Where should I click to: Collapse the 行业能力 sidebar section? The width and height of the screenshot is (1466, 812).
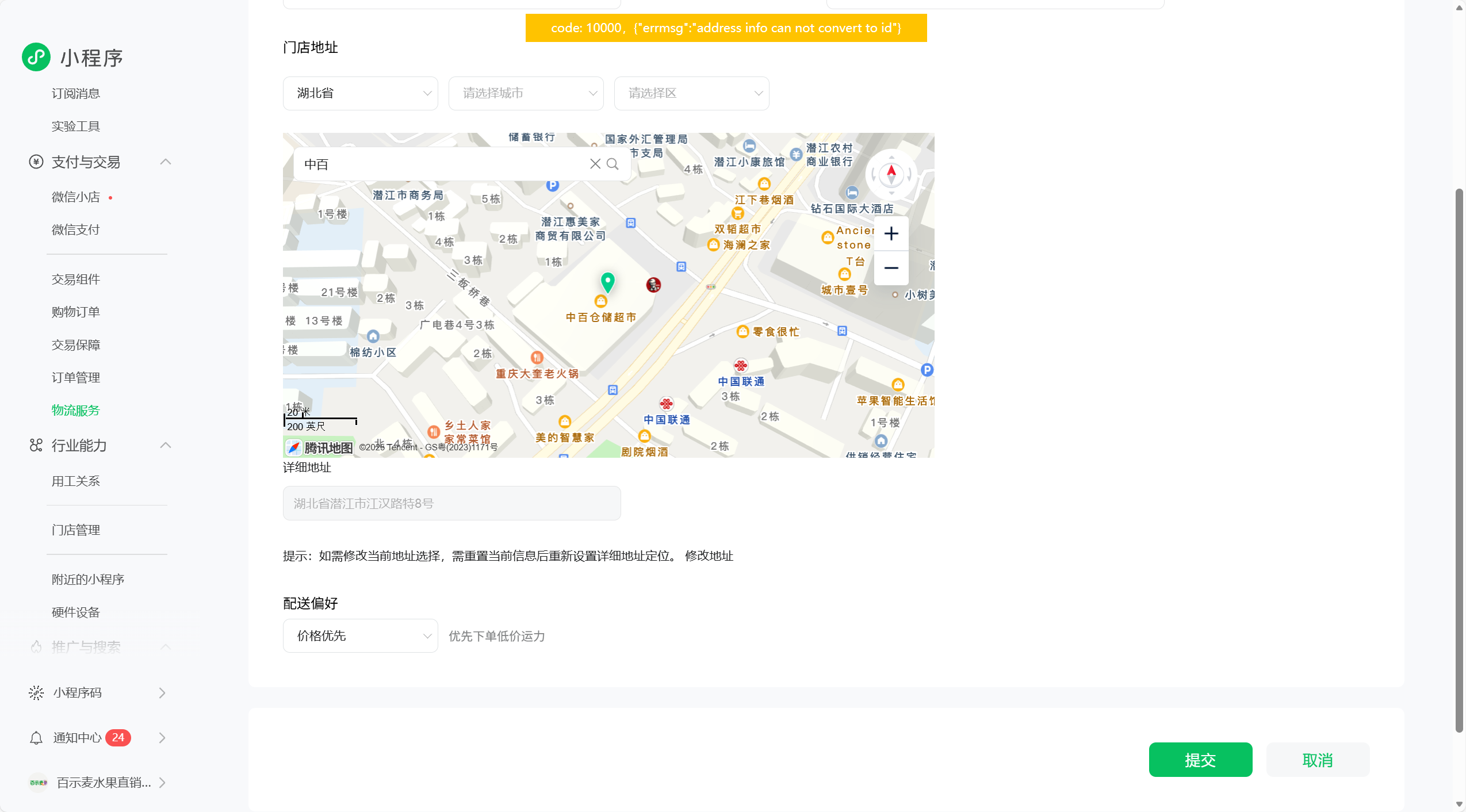tap(166, 446)
